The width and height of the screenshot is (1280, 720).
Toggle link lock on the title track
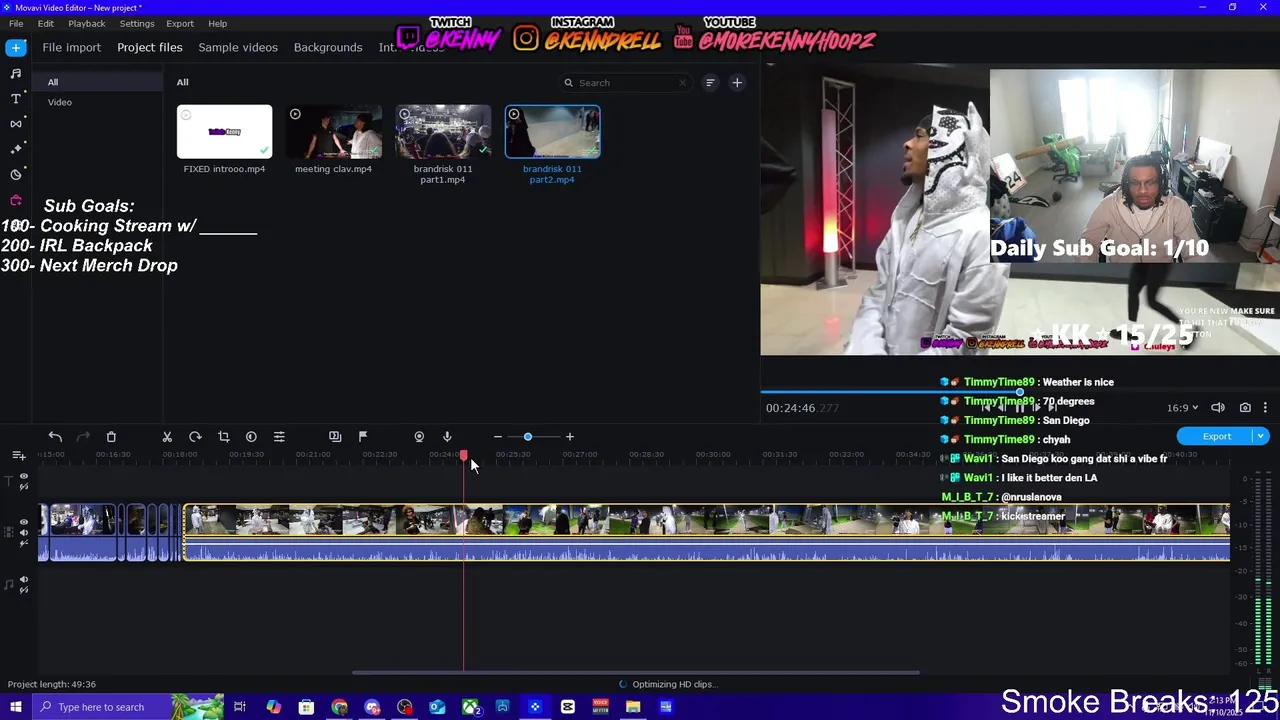pos(24,488)
